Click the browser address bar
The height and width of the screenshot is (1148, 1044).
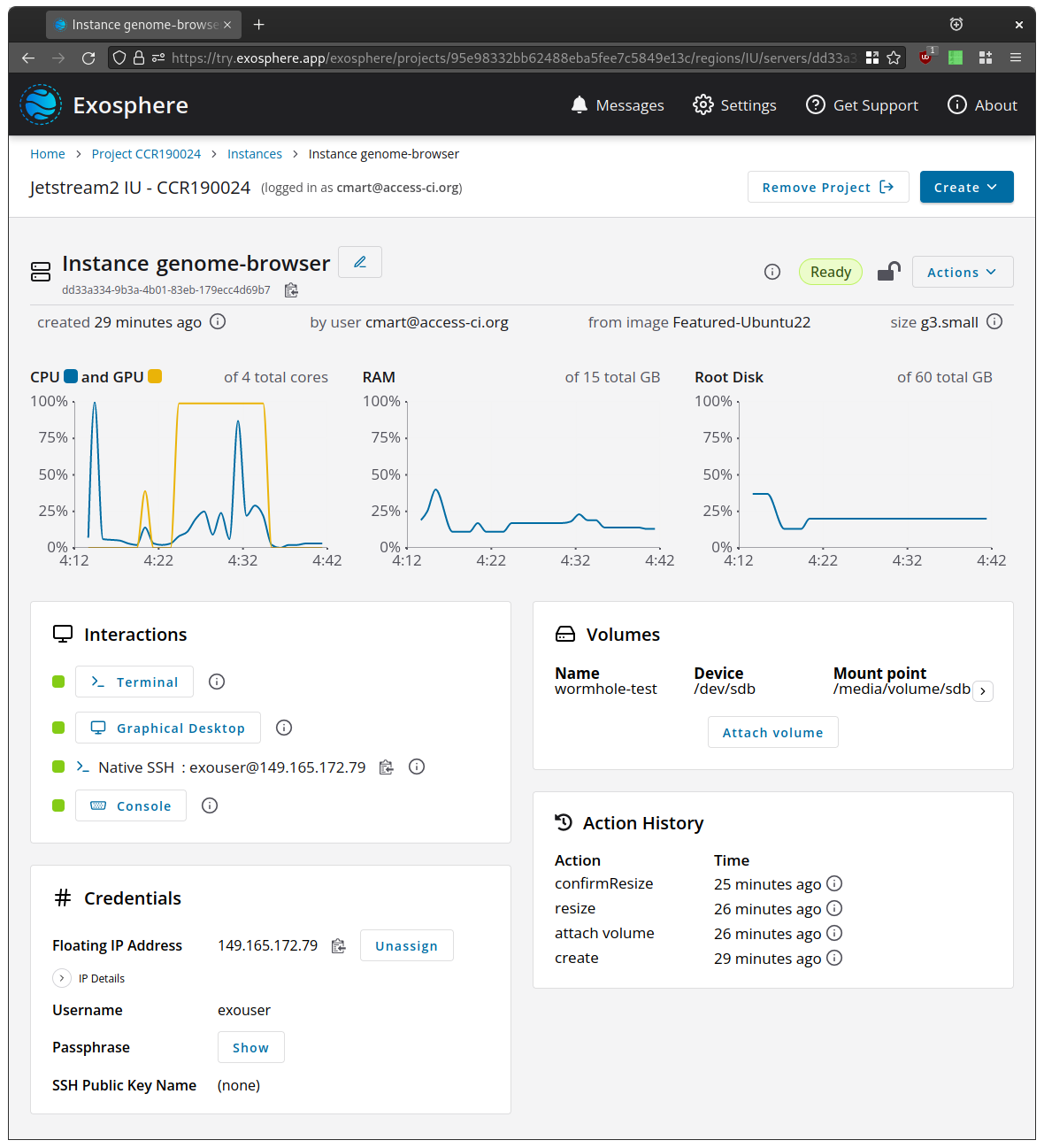(x=509, y=58)
